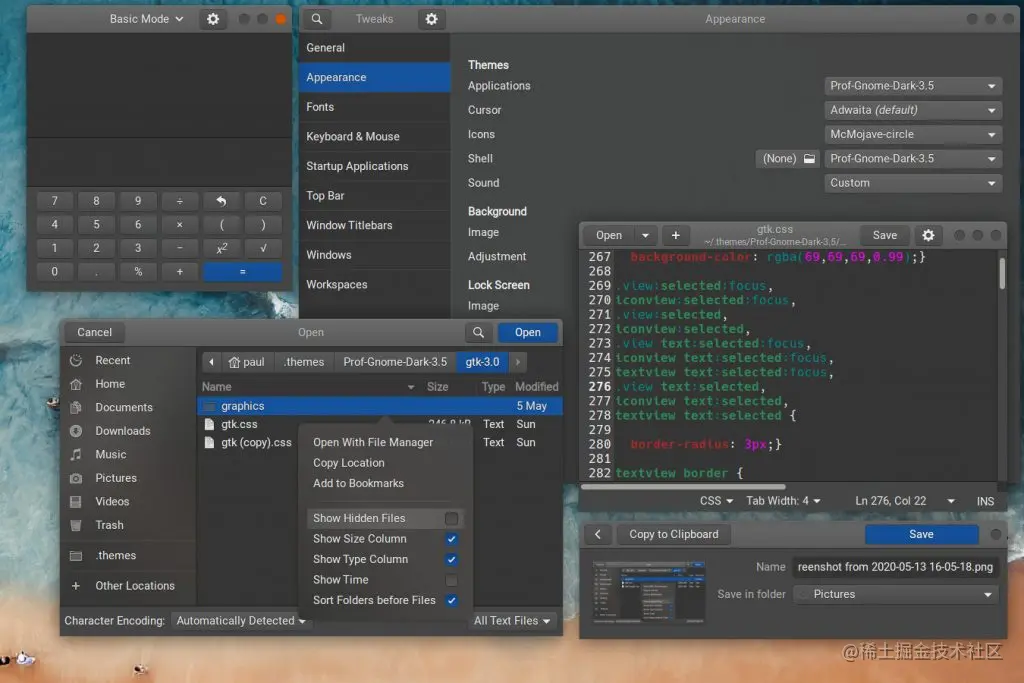The image size is (1024, 683).
Task: Open Documents in the file dialog sidebar
Action: tap(129, 407)
